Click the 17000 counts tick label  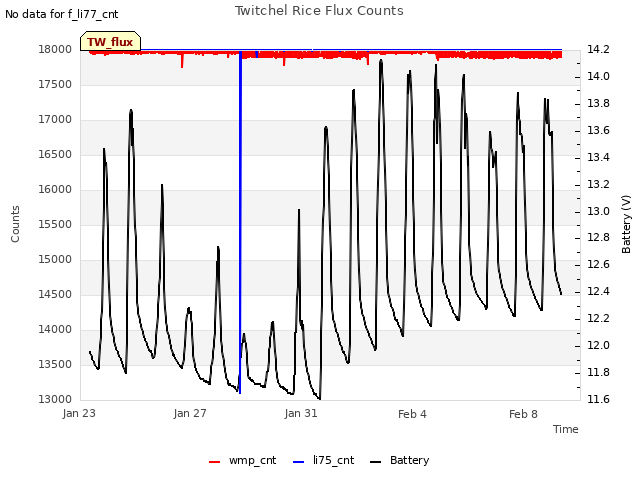[55, 120]
